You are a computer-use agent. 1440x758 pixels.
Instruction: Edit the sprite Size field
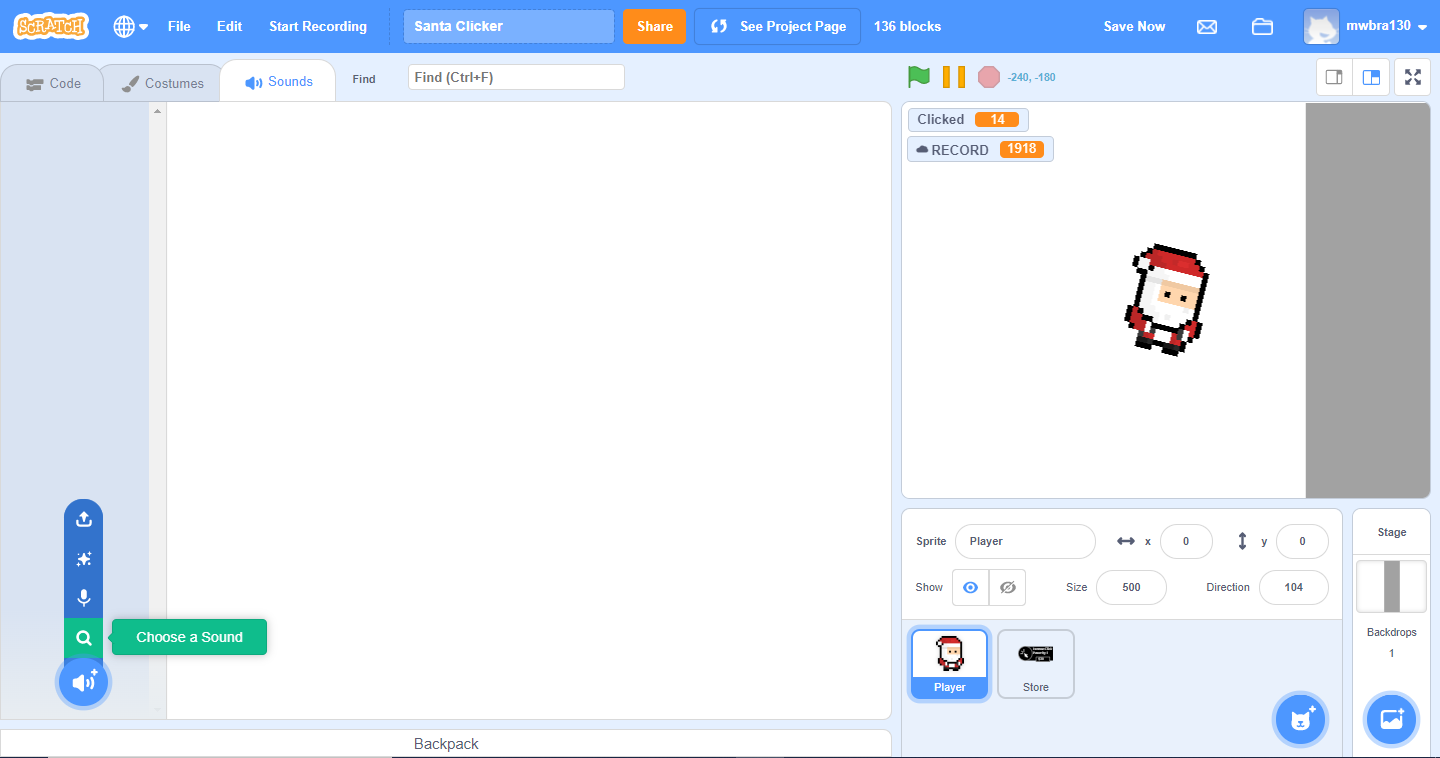tap(1131, 587)
